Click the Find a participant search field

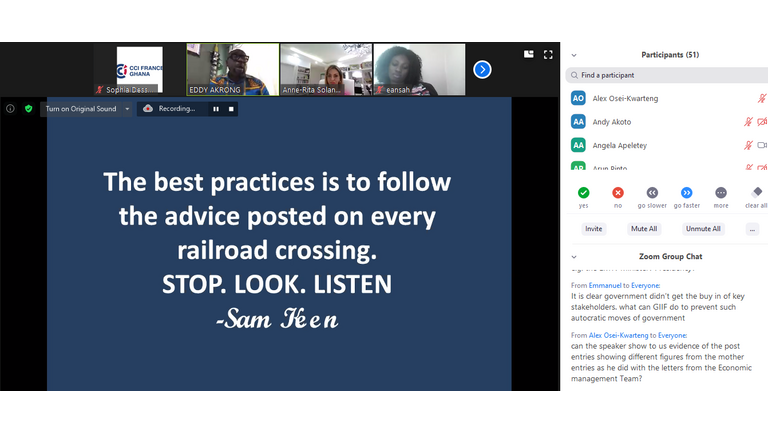(x=665, y=75)
